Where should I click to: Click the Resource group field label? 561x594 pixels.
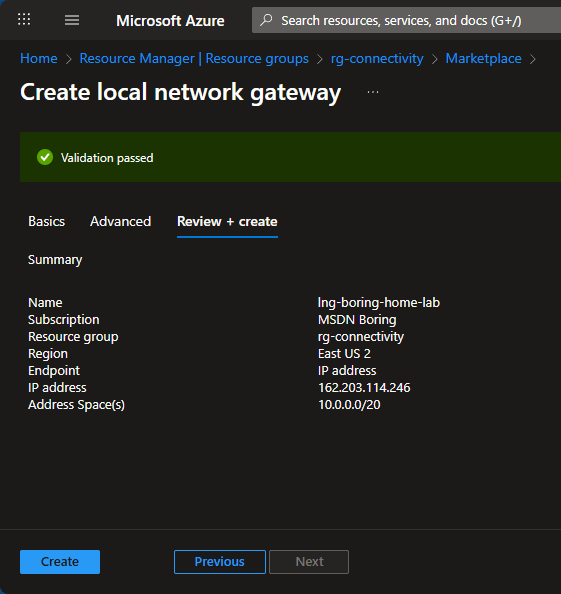click(73, 336)
